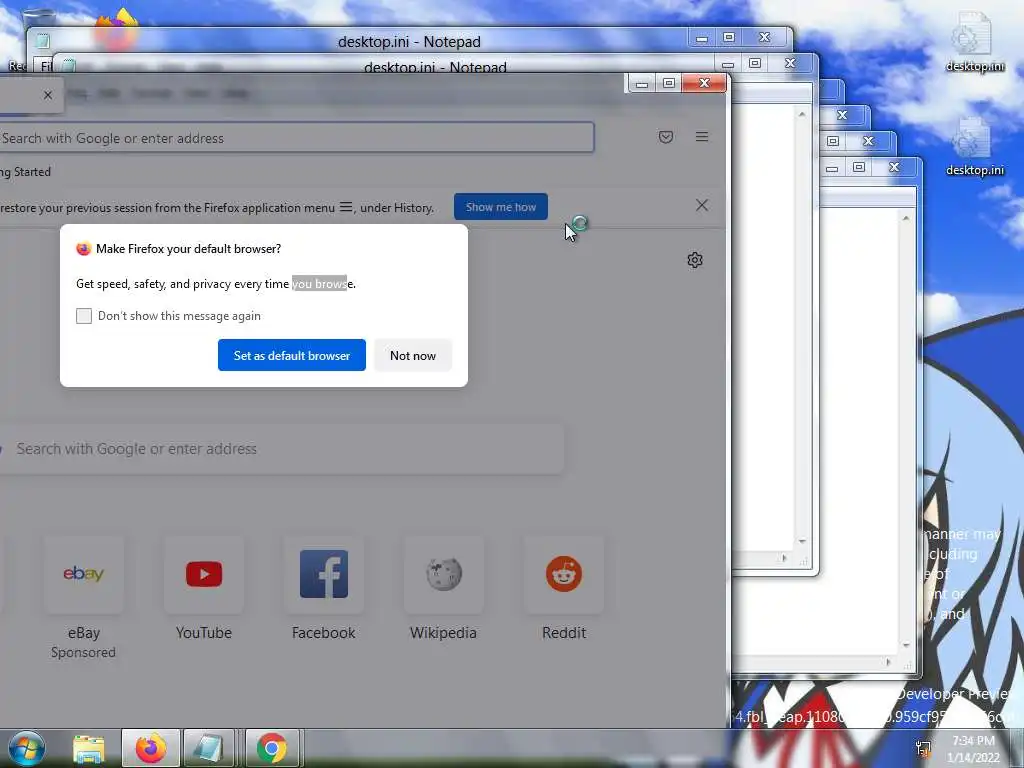The height and width of the screenshot is (768, 1024).
Task: Click the Getting Started bookmark
Action: (x=25, y=172)
